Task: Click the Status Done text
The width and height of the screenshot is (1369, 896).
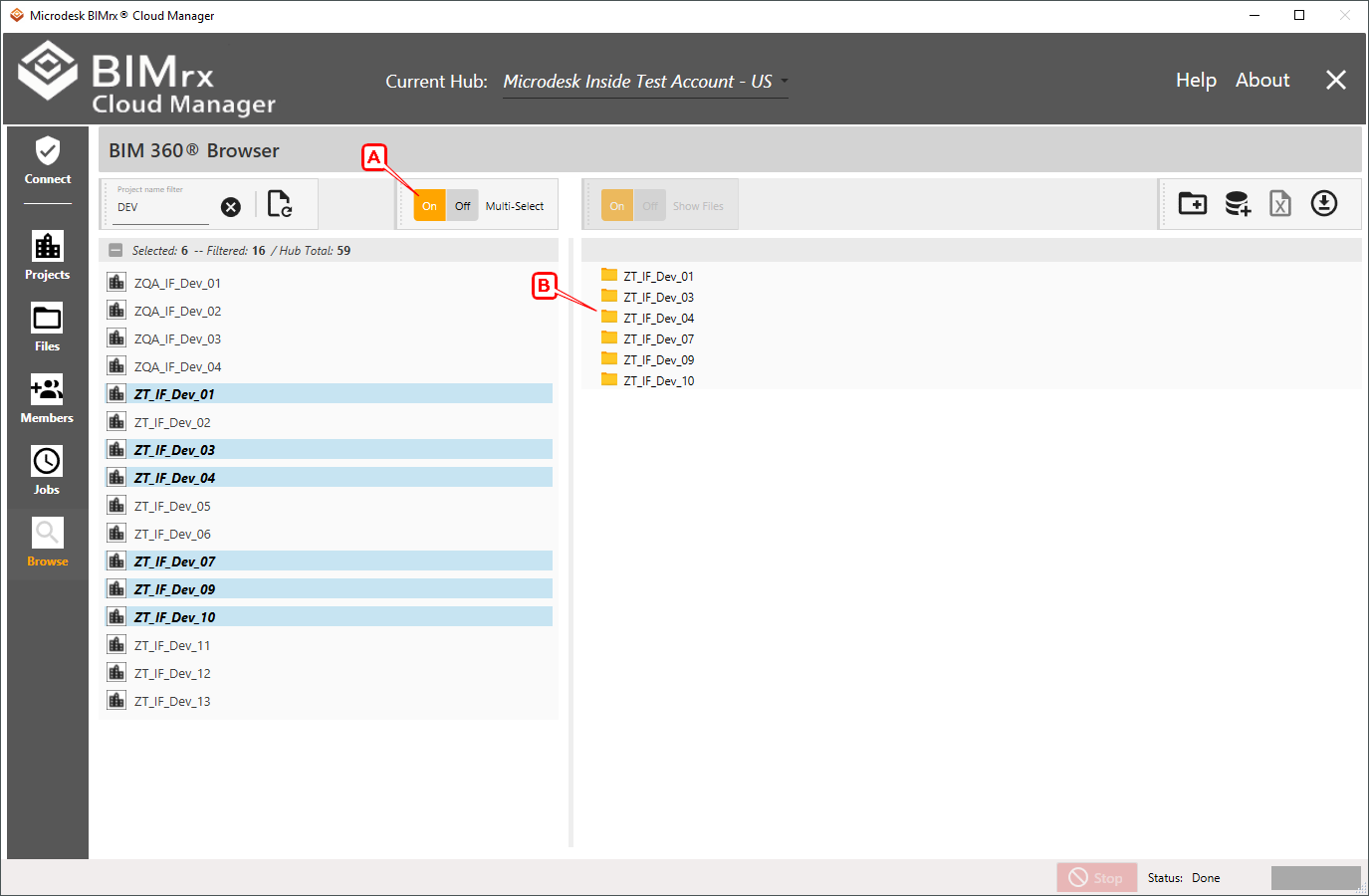Action: coord(1183,878)
